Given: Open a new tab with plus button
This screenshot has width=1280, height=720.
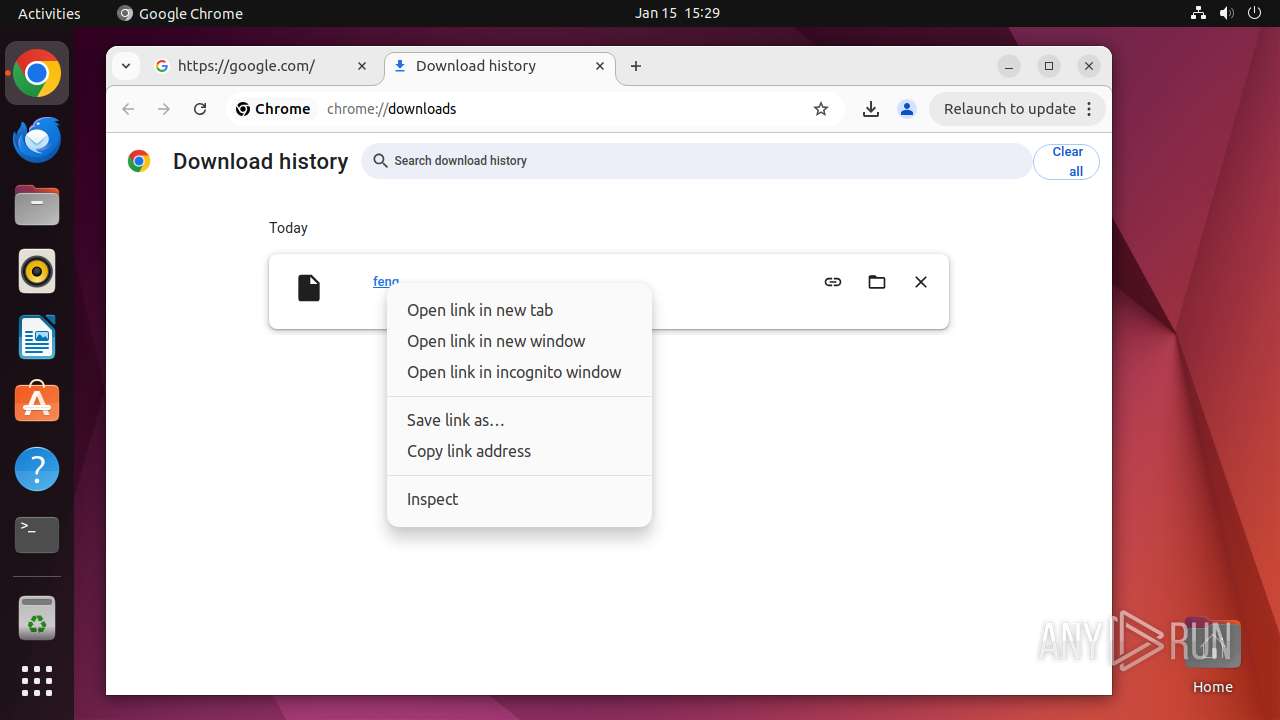Looking at the screenshot, I should [x=636, y=66].
